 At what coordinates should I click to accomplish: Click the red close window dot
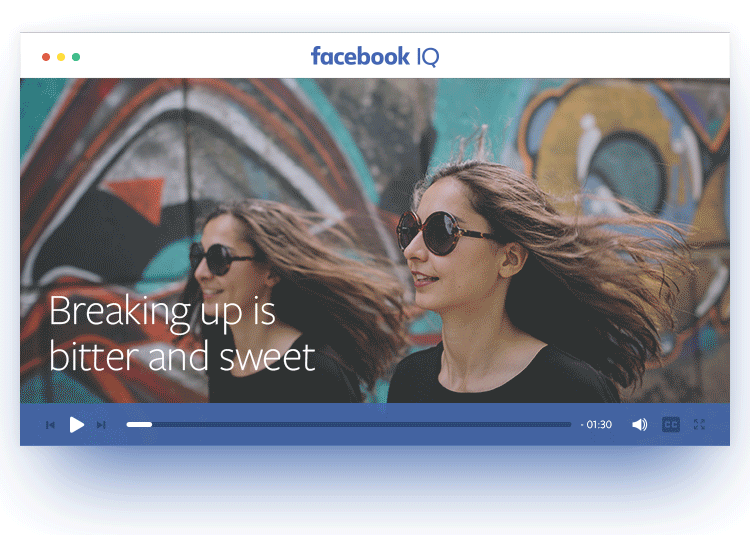point(46,57)
